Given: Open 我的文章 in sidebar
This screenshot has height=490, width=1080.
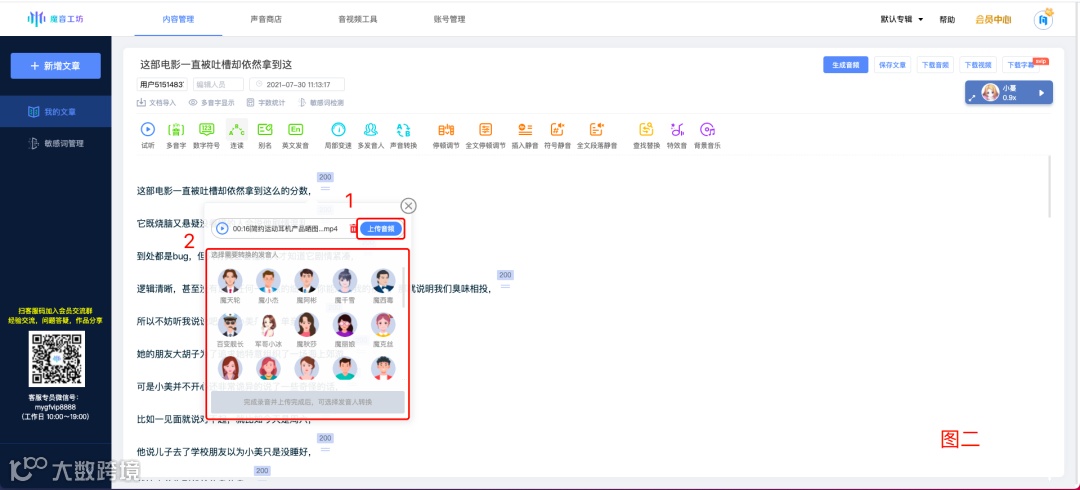Looking at the screenshot, I should click(55, 112).
